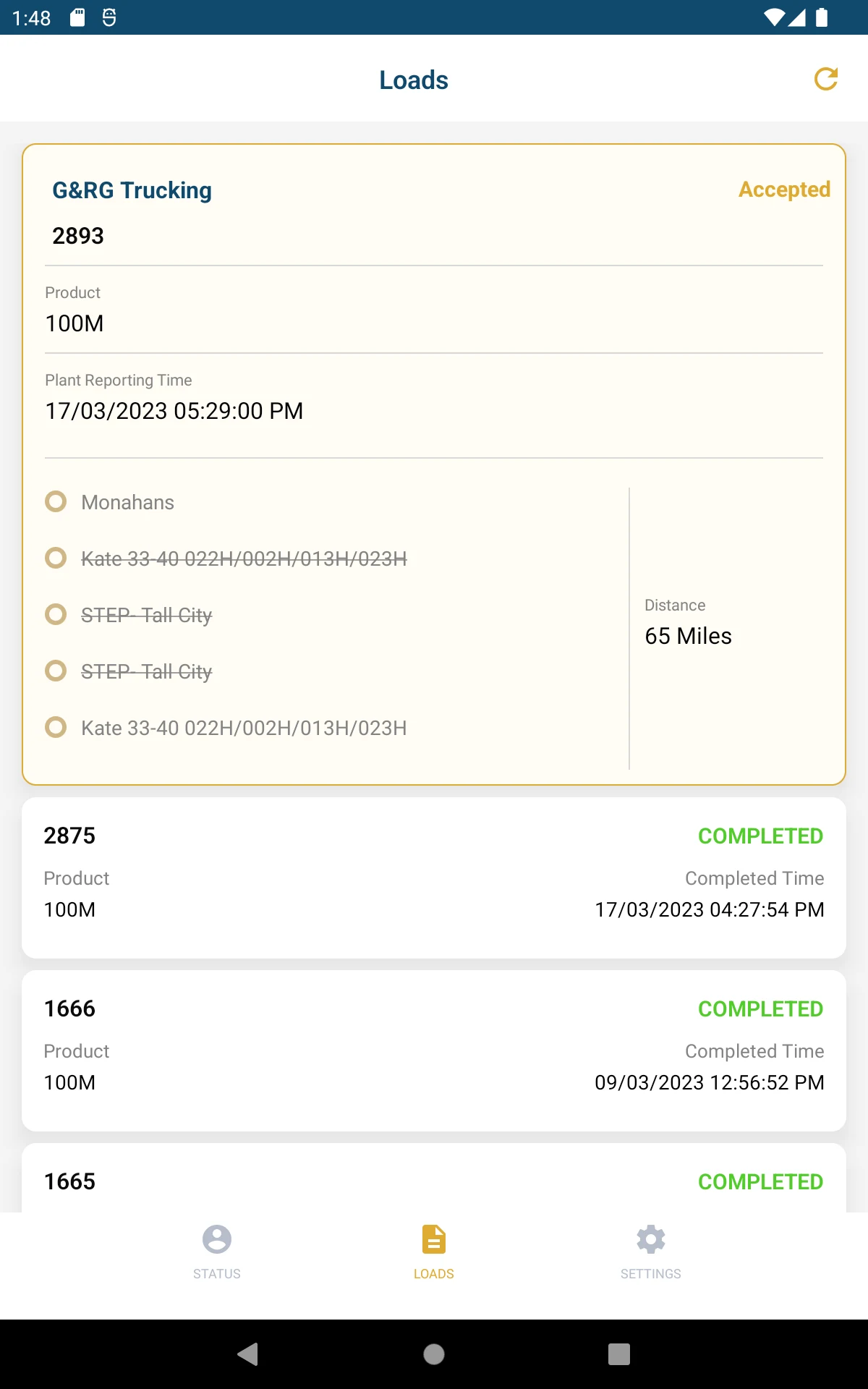The image size is (868, 1389).
Task: Tap the Android home circle button
Action: click(434, 1354)
